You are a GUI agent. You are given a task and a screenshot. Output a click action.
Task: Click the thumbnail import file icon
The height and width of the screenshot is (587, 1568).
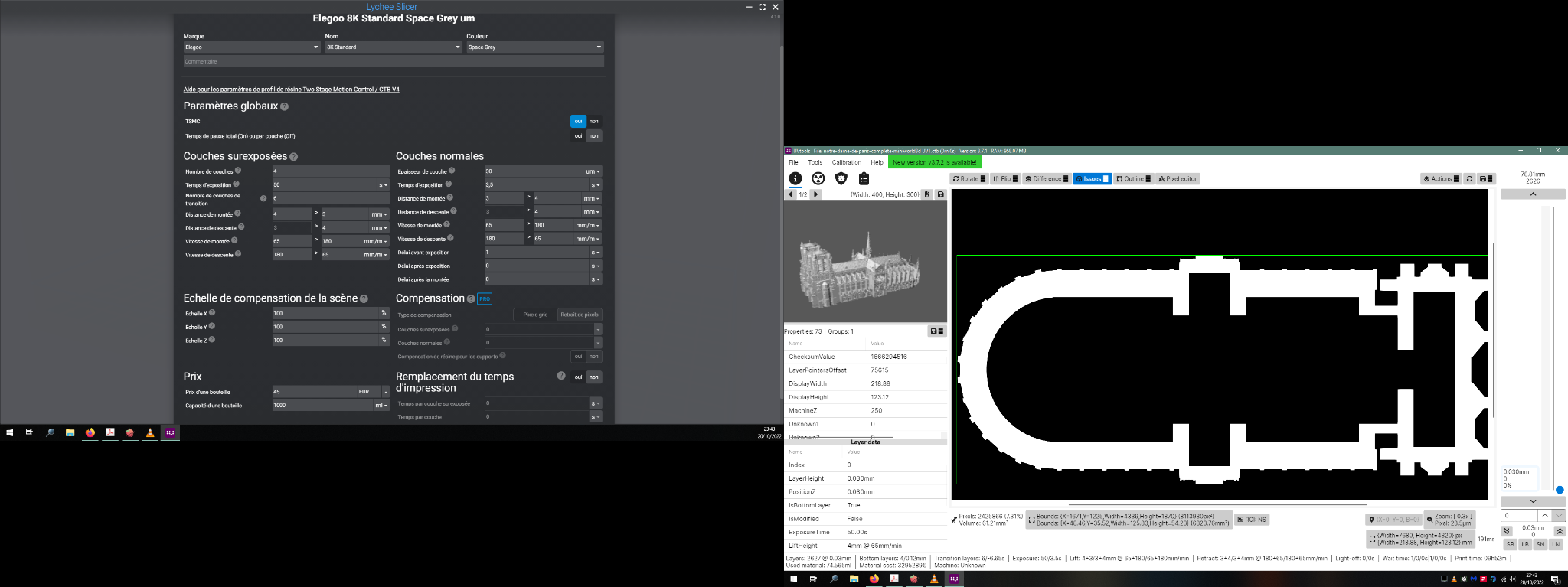click(927, 194)
